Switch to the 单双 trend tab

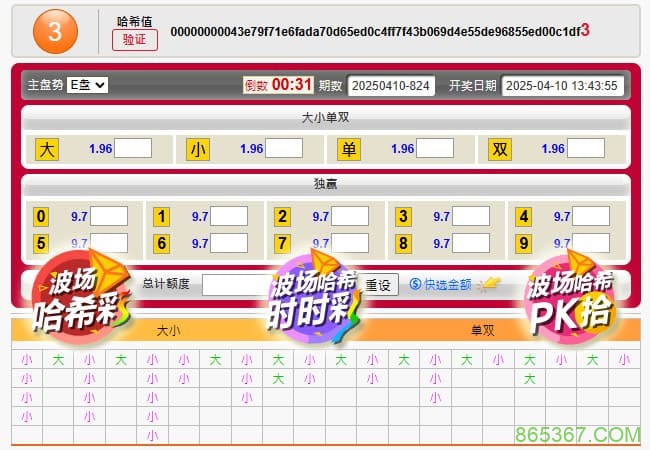483,330
